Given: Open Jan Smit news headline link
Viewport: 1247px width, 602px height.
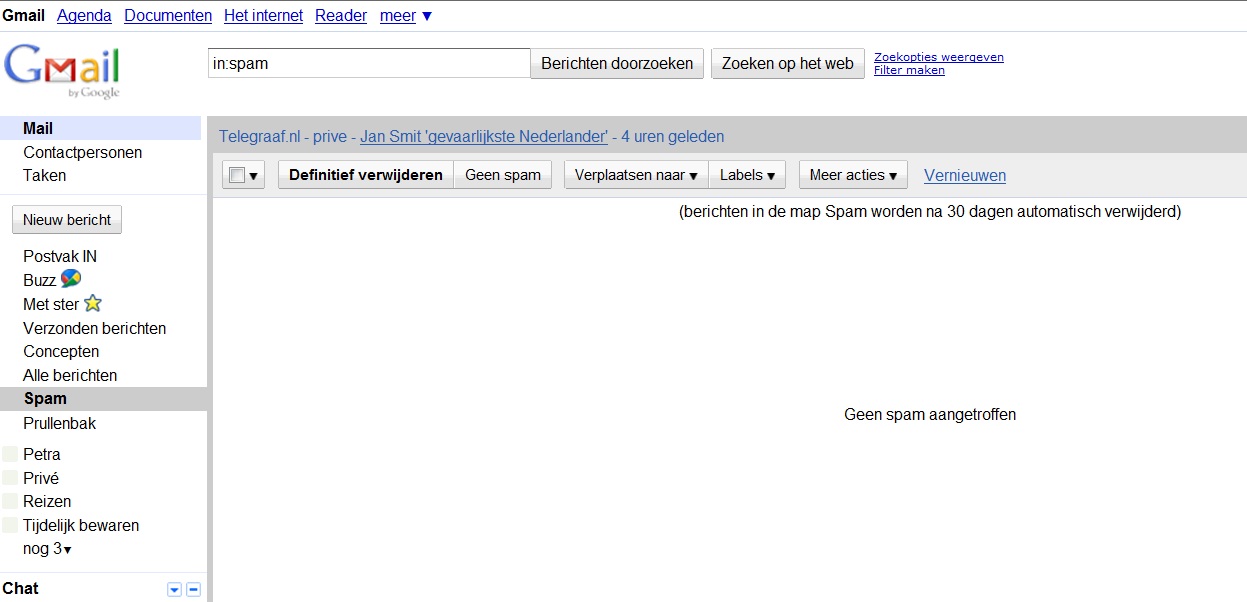Looking at the screenshot, I should (484, 136).
